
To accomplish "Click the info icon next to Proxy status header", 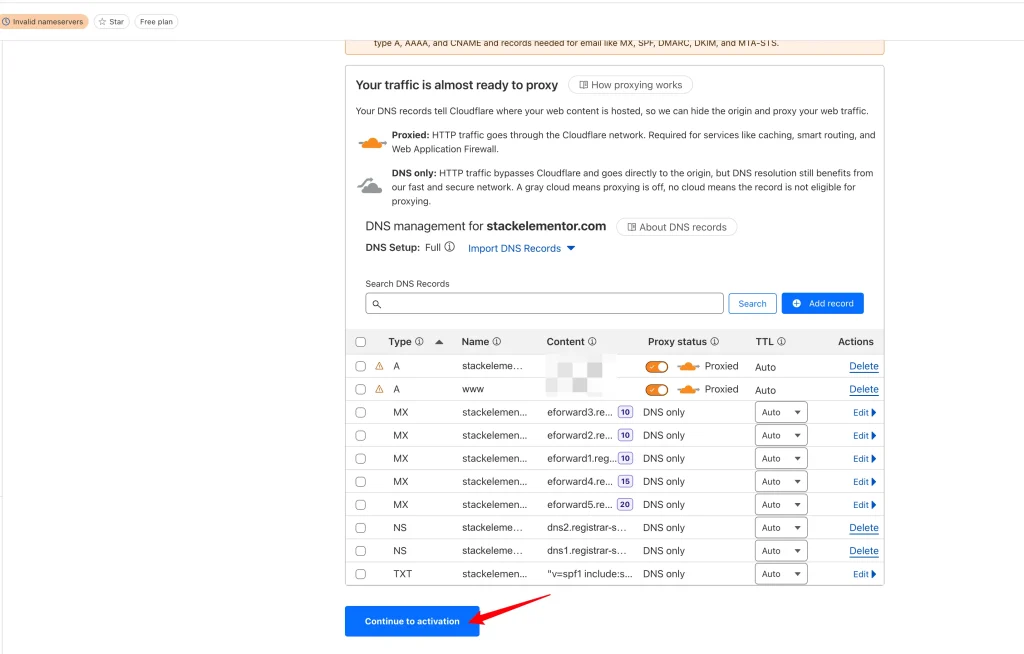I will [714, 342].
